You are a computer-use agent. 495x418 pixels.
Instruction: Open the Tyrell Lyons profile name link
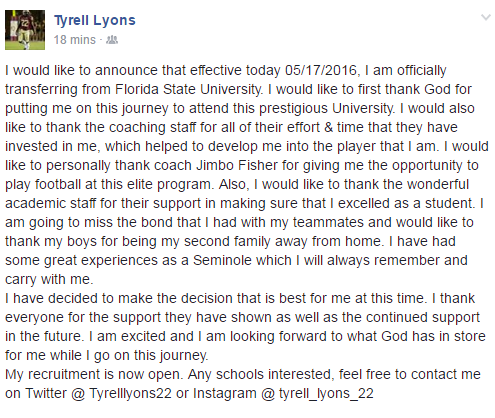point(95,20)
